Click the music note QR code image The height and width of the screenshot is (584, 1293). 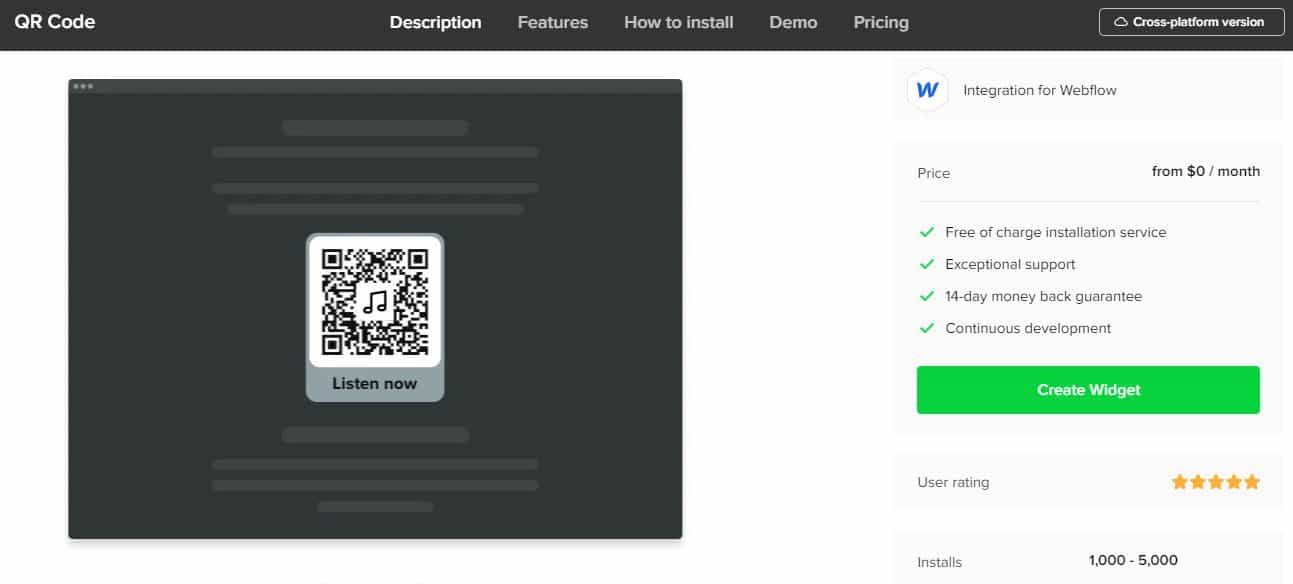[x=375, y=301]
